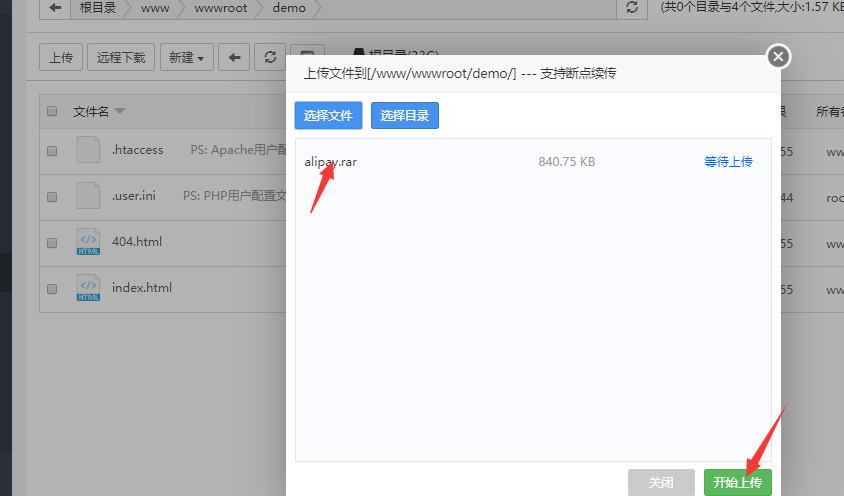This screenshot has height=496, width=844.
Task: Click the 选择目录 button
Action: click(x=404, y=116)
